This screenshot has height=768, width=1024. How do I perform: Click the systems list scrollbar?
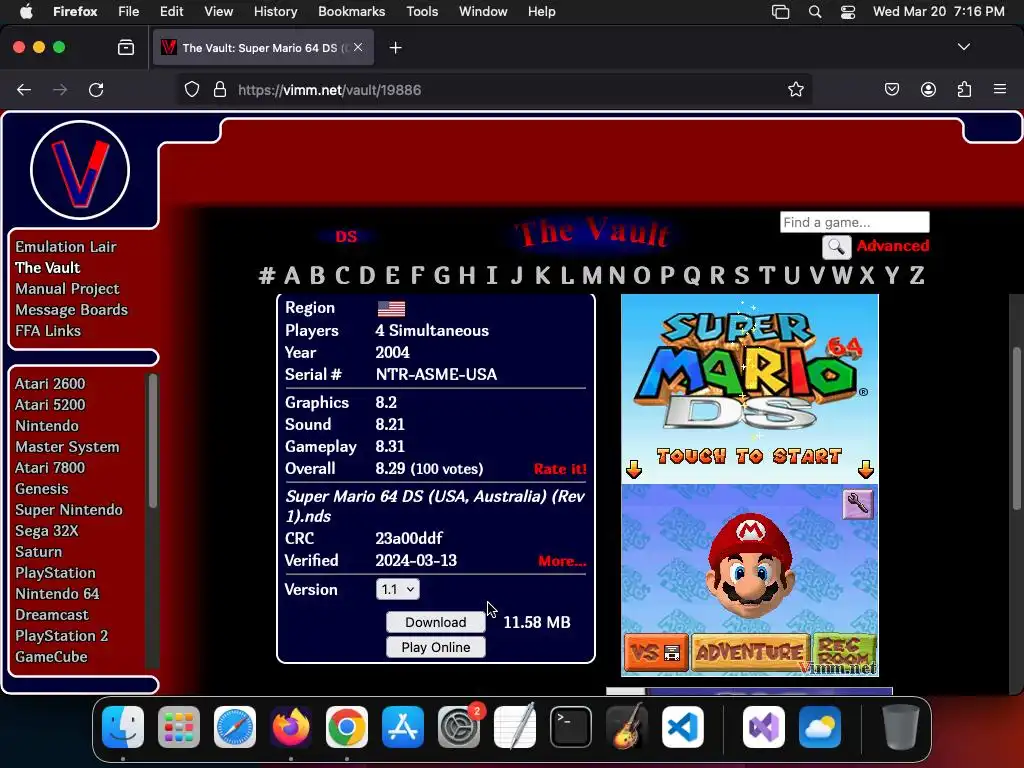[x=153, y=440]
